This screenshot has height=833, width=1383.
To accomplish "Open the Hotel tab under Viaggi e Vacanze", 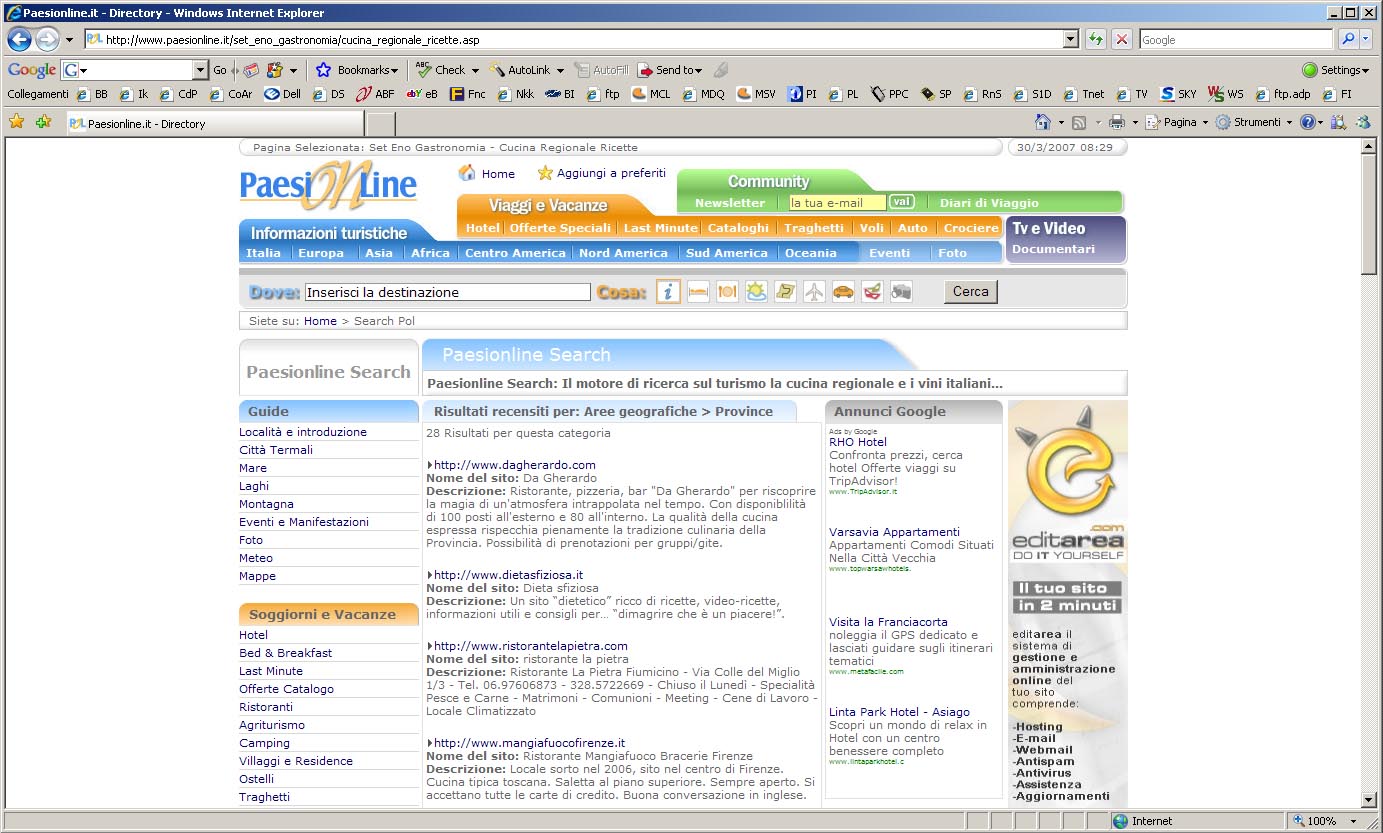I will (x=483, y=228).
